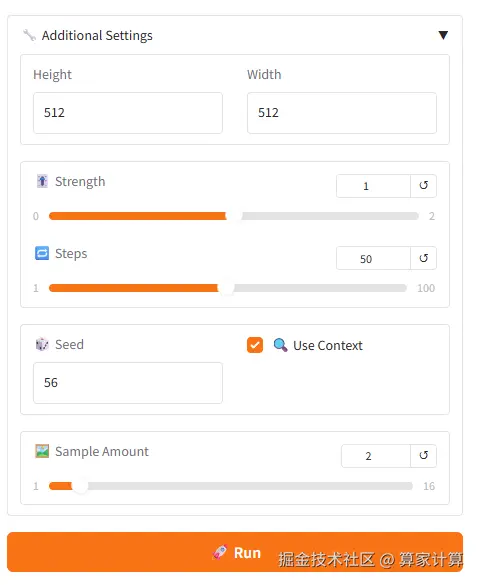
Task: Click the Additional Settings header title
Action: [97, 36]
